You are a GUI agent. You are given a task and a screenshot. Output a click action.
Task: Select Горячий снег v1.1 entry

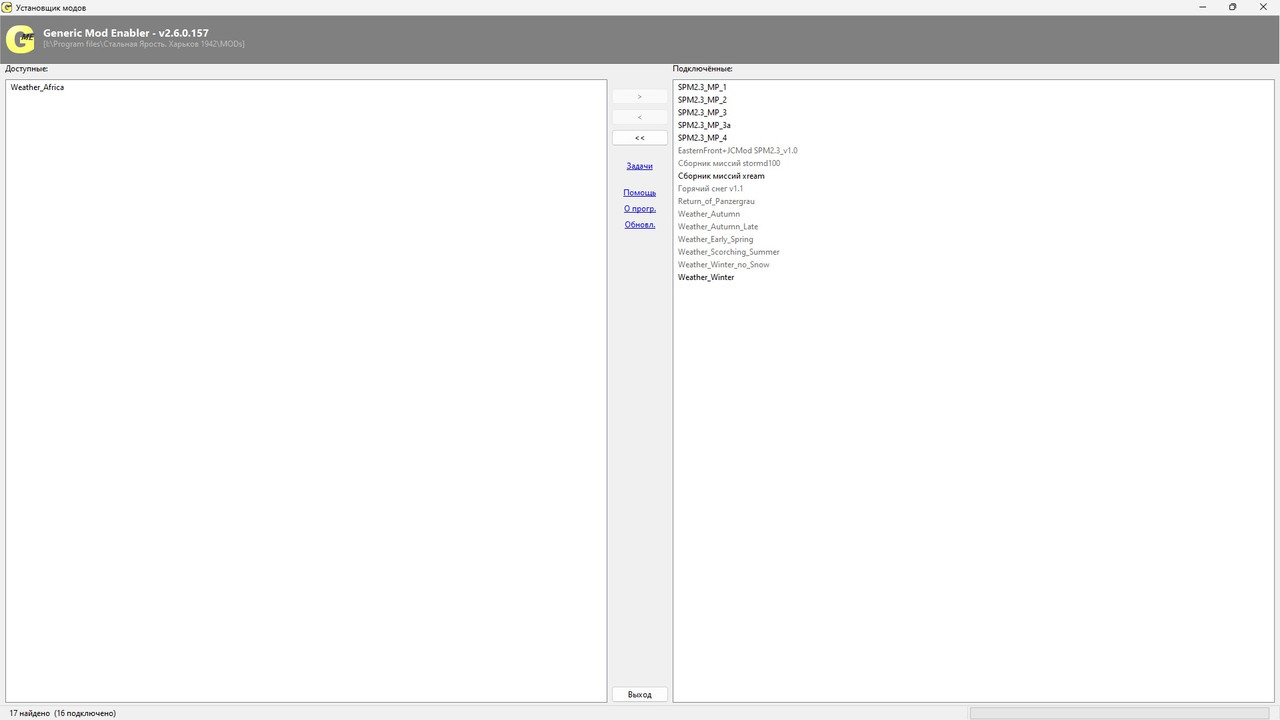(710, 189)
